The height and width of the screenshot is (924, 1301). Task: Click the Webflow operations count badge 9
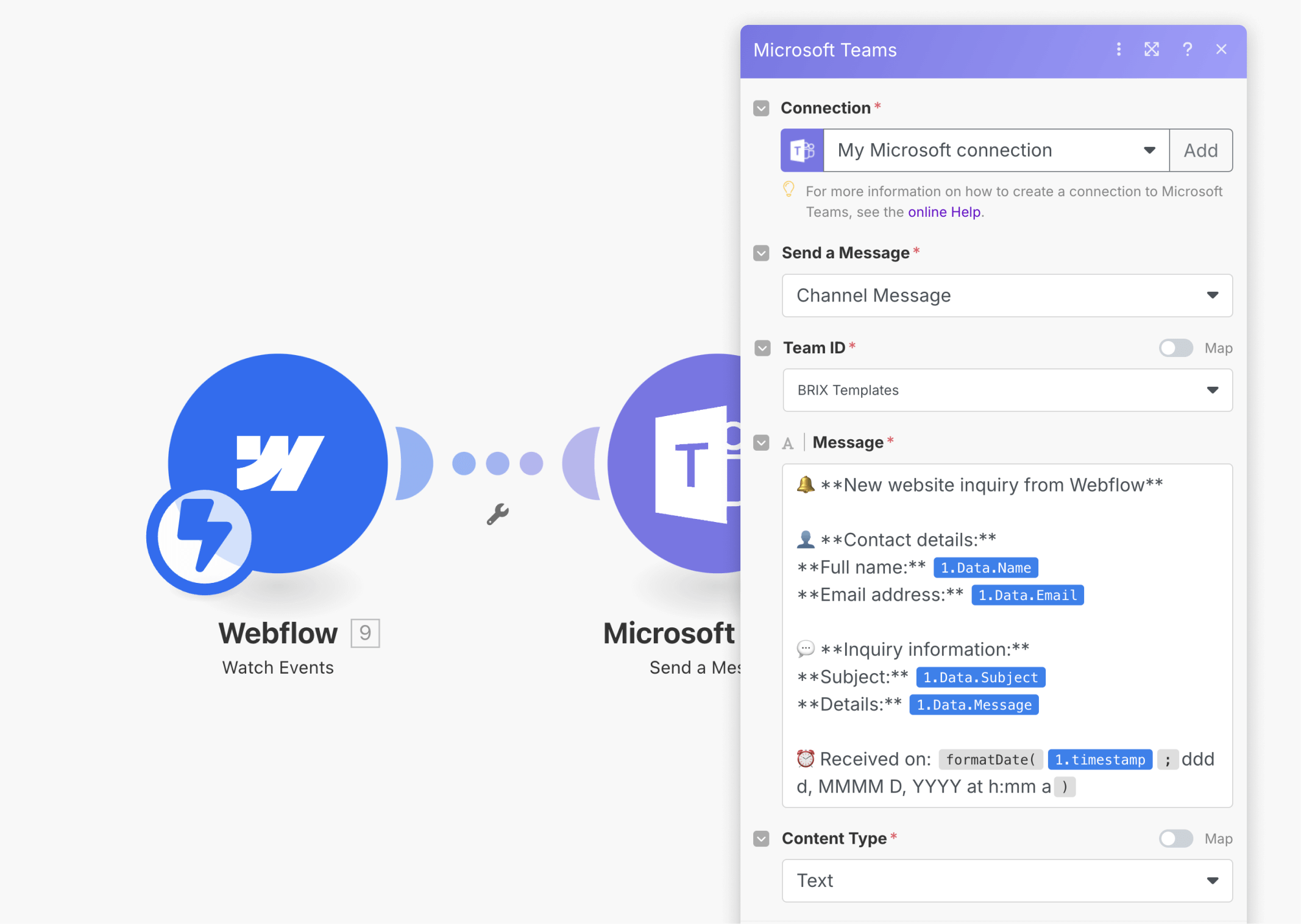[x=365, y=633]
